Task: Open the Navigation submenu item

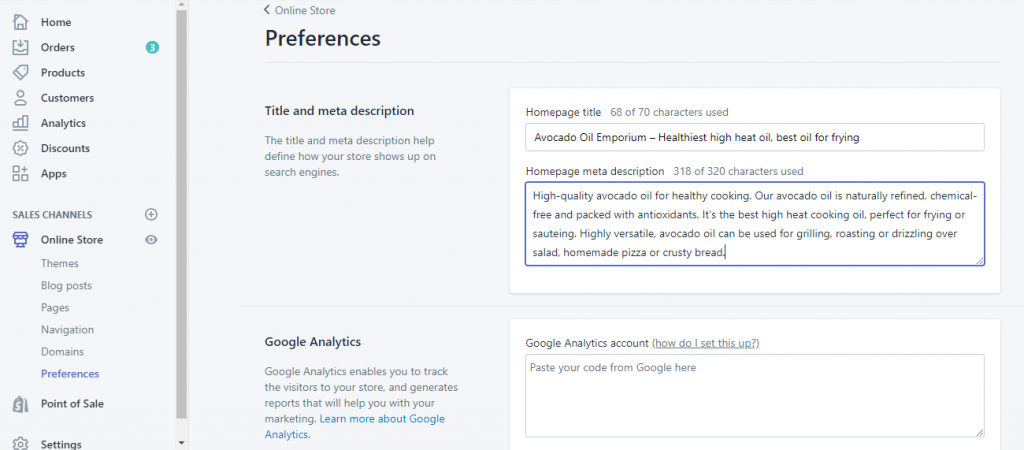Action: [67, 330]
